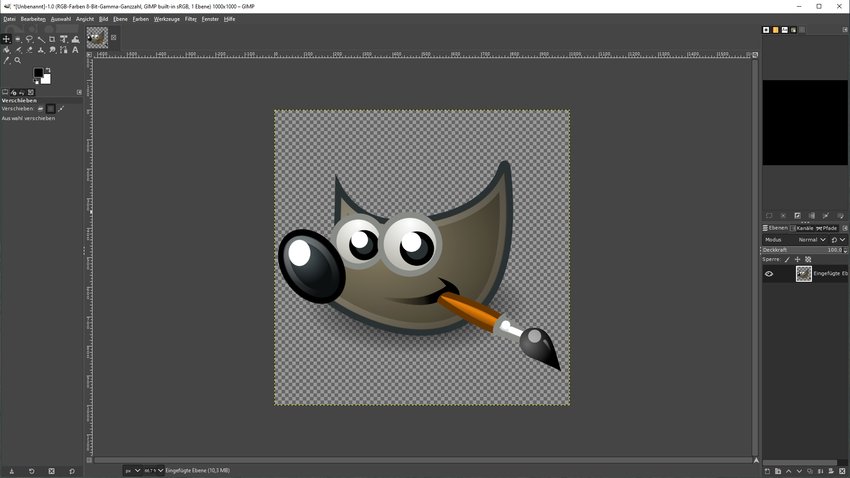Select the Fuzzy Select wand tool
Screen dimensions: 850x478
(41, 39)
